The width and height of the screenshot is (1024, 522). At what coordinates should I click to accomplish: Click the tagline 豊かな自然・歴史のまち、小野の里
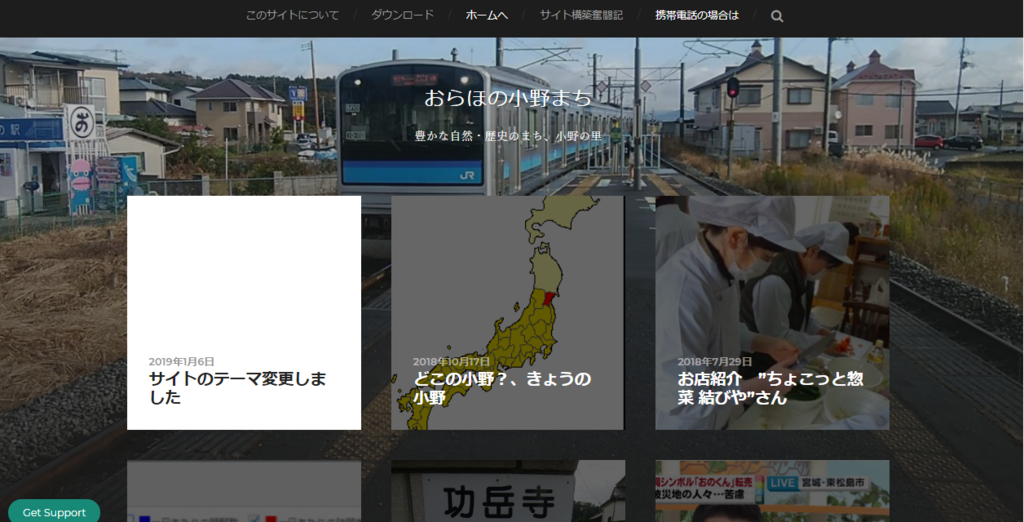508,136
